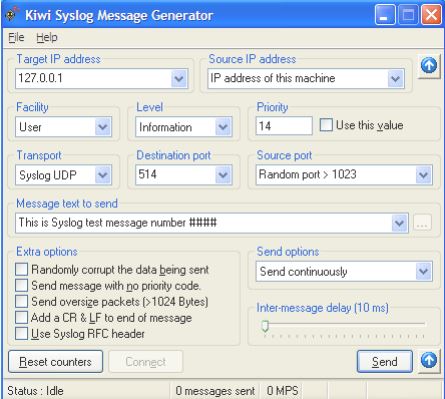This screenshot has width=445, height=399.
Task: Open the Help menu
Action: pos(47,37)
